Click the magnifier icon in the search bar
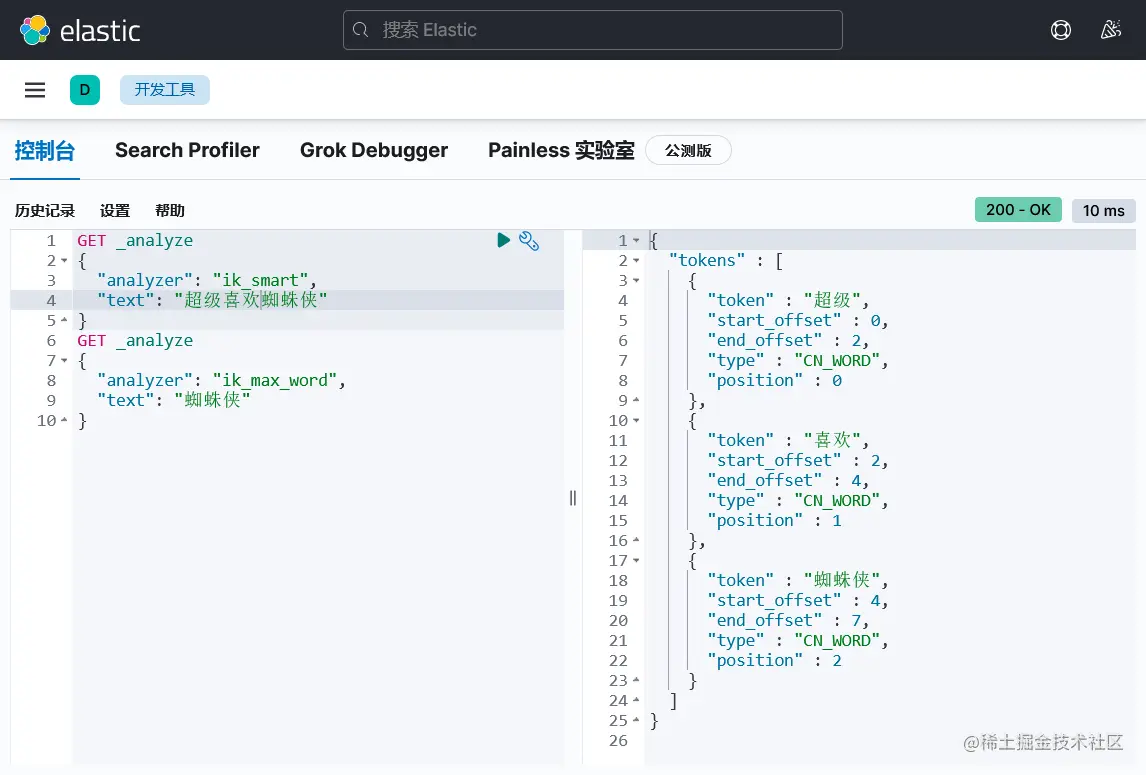Image resolution: width=1146 pixels, height=775 pixels. (361, 30)
